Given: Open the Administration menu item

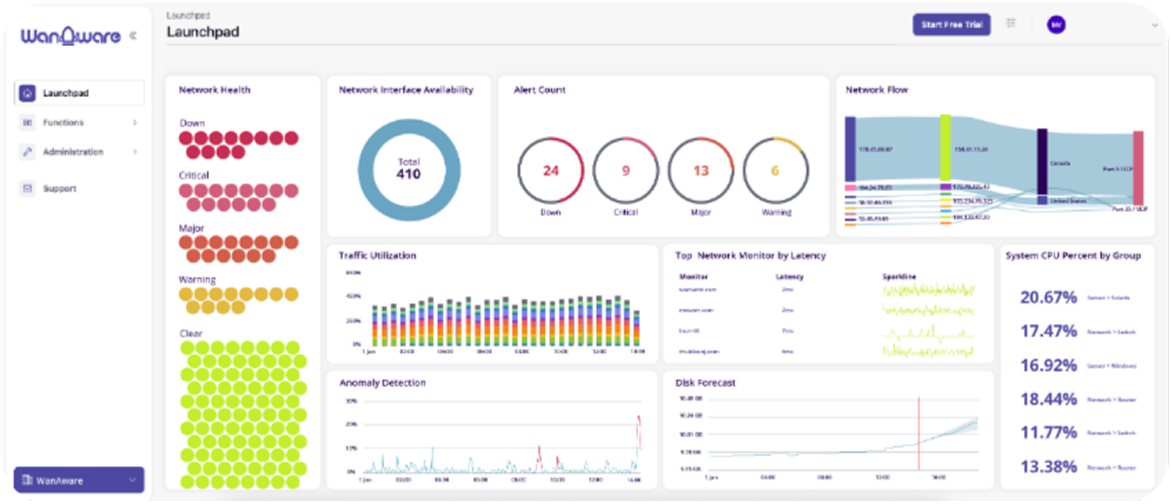Looking at the screenshot, I should pos(78,152).
